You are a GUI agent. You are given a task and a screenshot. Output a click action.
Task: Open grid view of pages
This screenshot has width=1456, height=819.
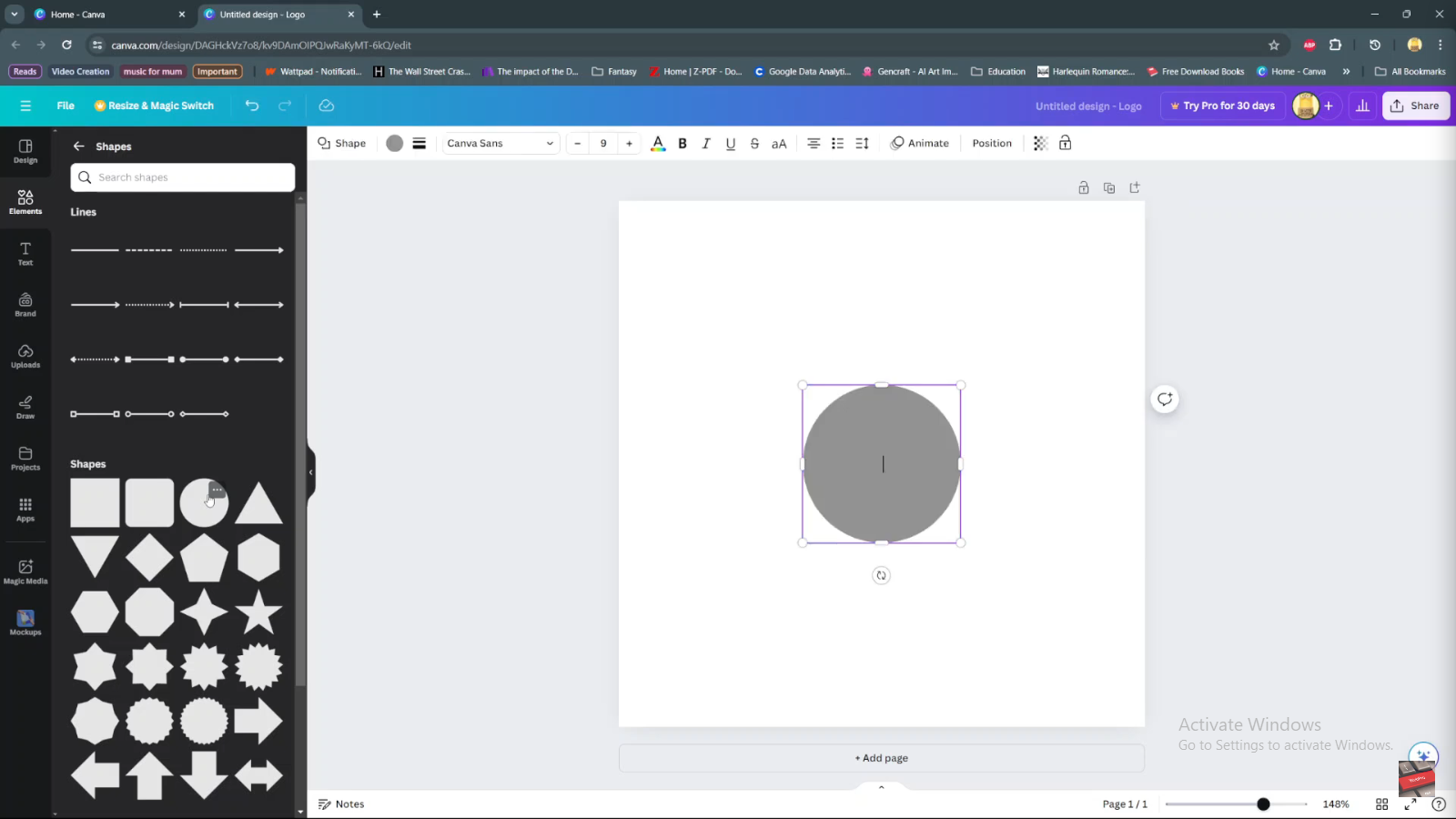(1381, 804)
